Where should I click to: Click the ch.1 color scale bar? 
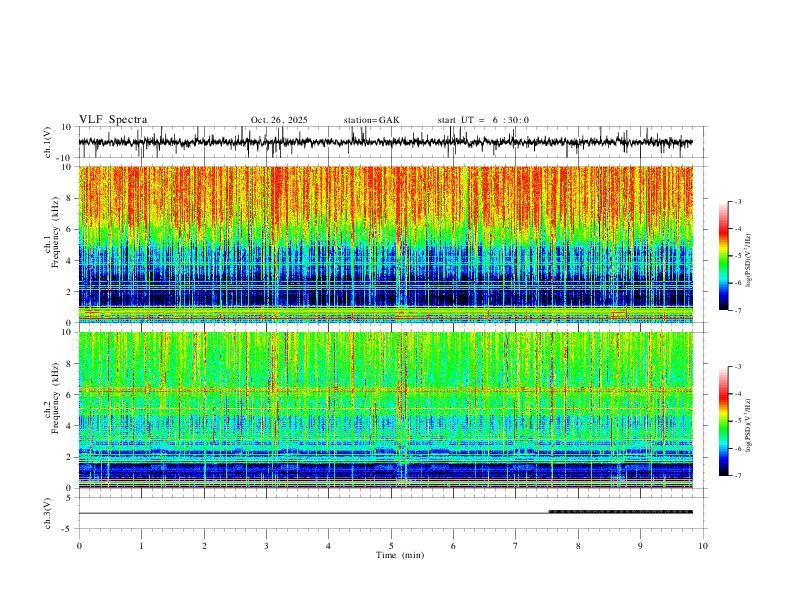pyautogui.click(x=724, y=256)
